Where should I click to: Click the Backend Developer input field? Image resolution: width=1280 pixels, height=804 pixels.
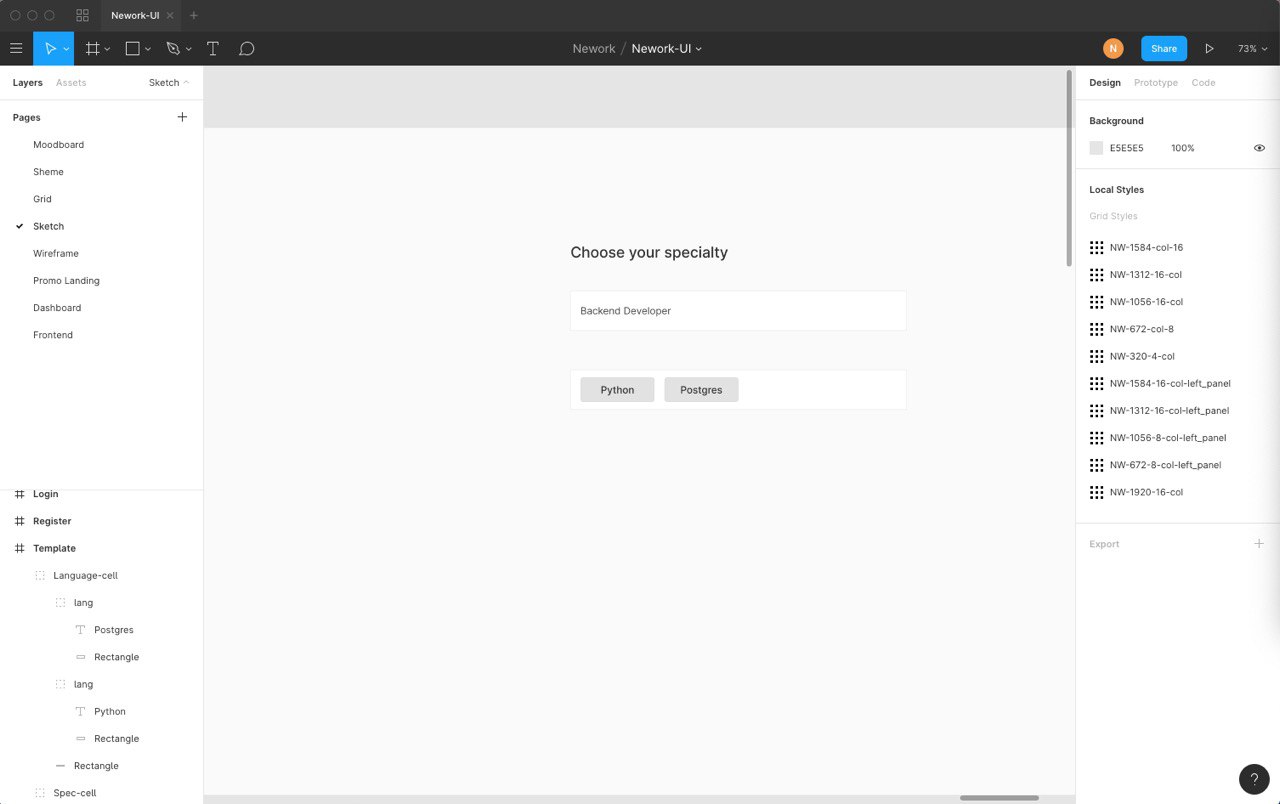738,311
